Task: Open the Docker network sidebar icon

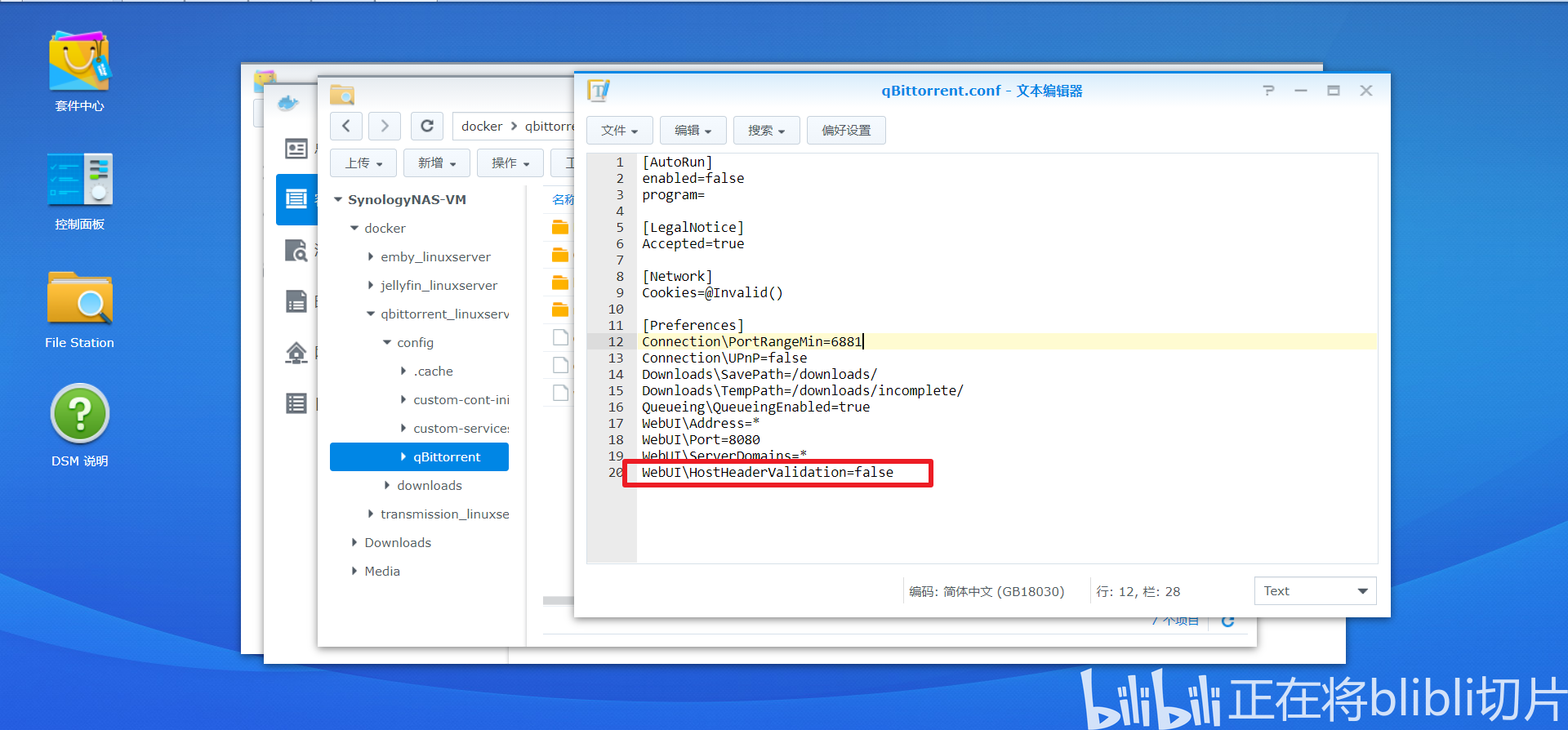Action: 296,353
